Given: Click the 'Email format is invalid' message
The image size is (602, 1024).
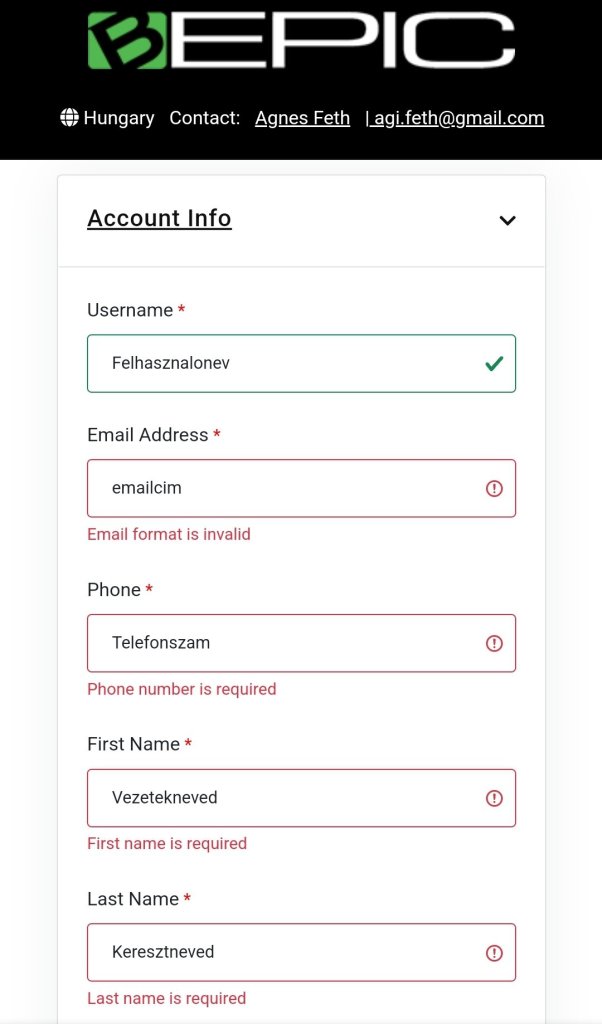Looking at the screenshot, I should pyautogui.click(x=169, y=534).
